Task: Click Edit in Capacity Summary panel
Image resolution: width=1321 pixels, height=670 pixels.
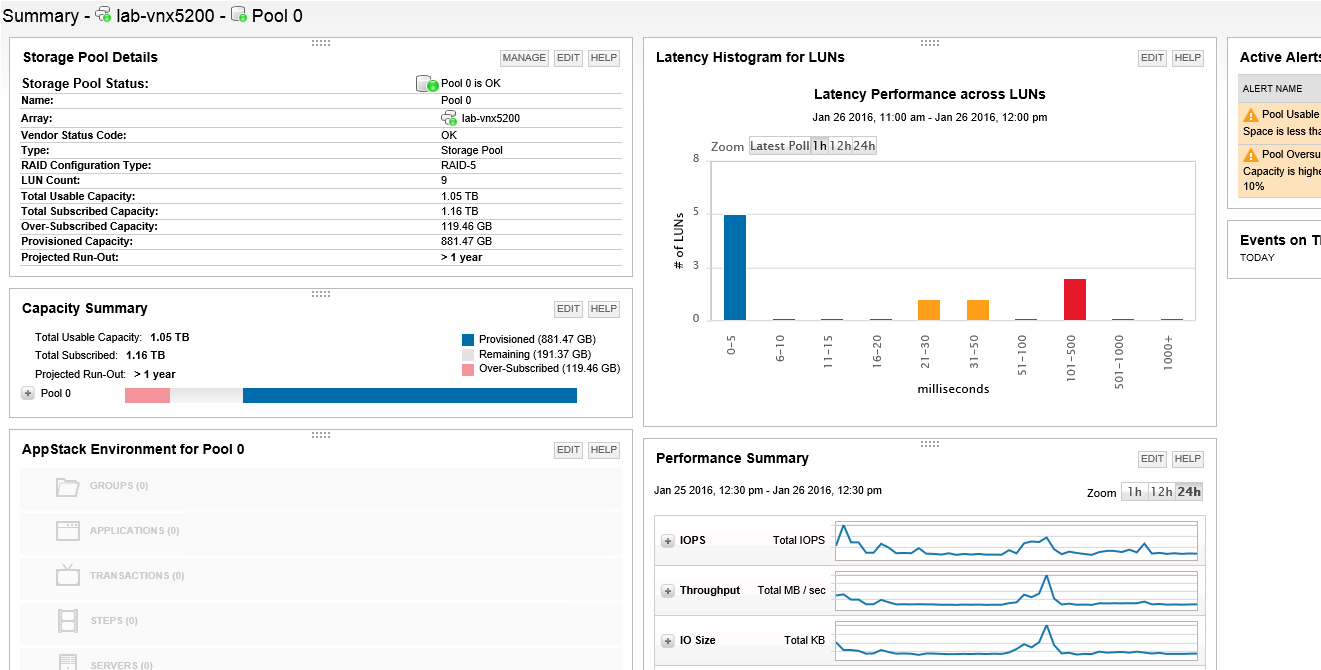Action: pos(569,309)
